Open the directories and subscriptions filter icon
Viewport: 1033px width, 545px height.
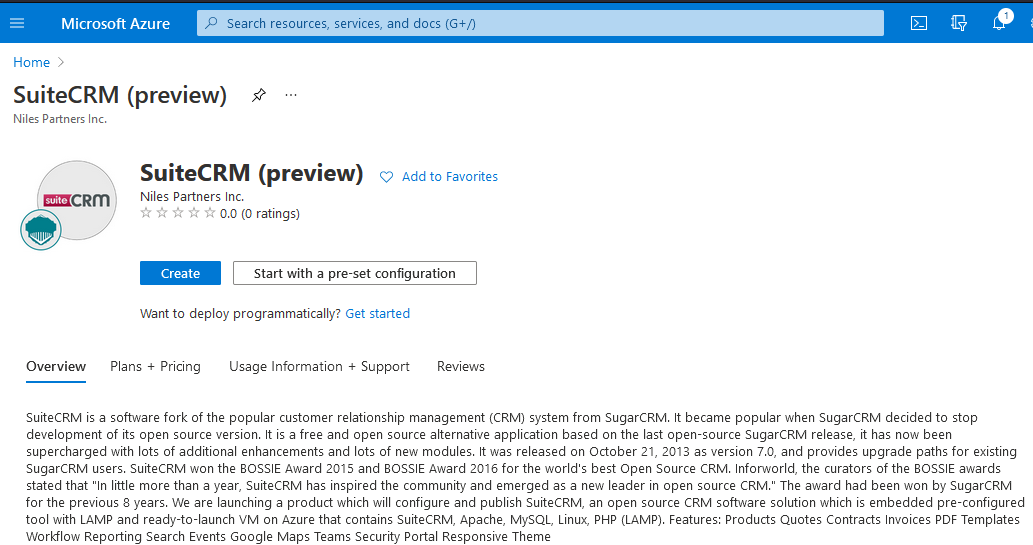tap(959, 23)
